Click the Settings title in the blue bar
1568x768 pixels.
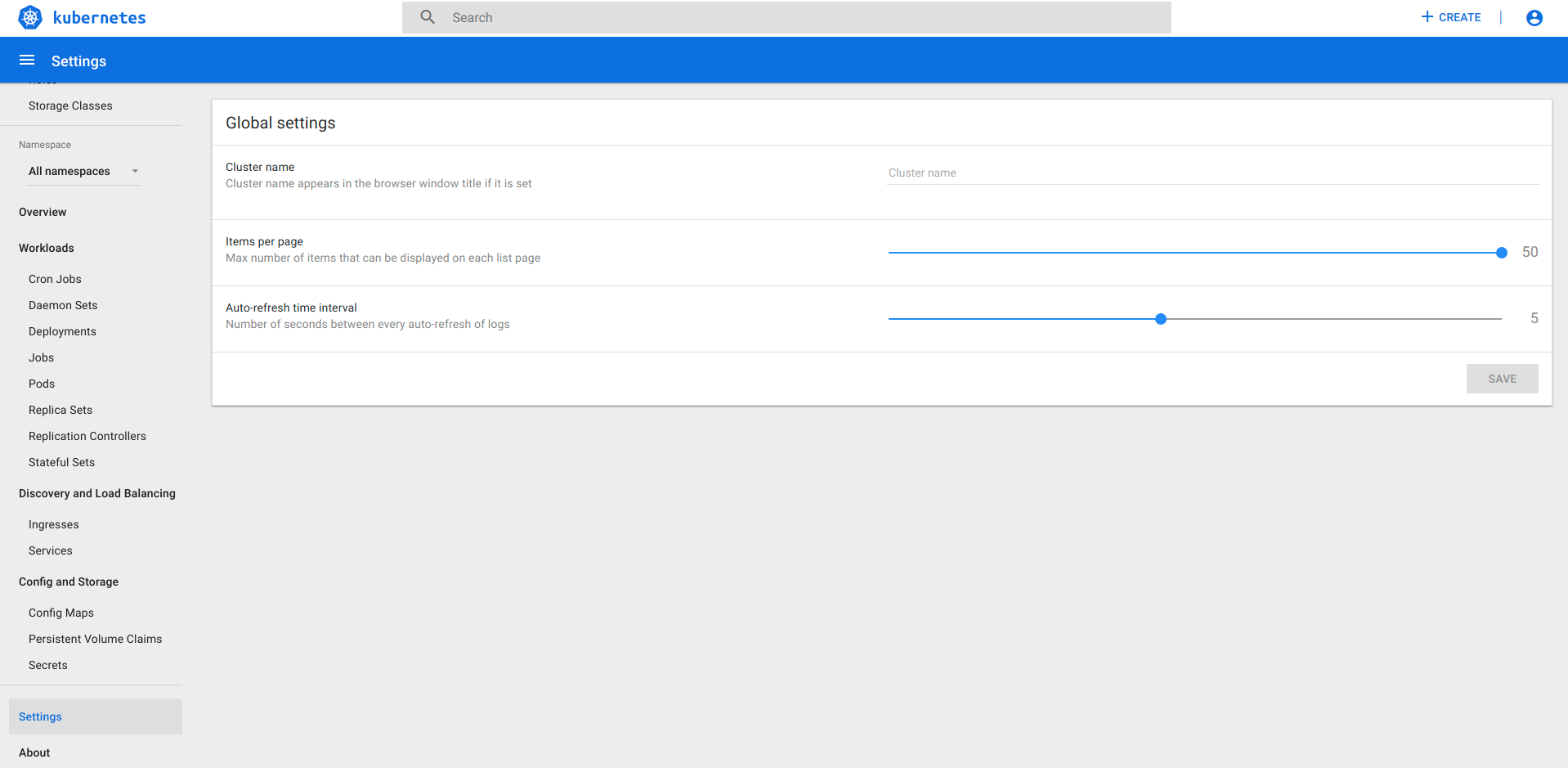pos(78,61)
